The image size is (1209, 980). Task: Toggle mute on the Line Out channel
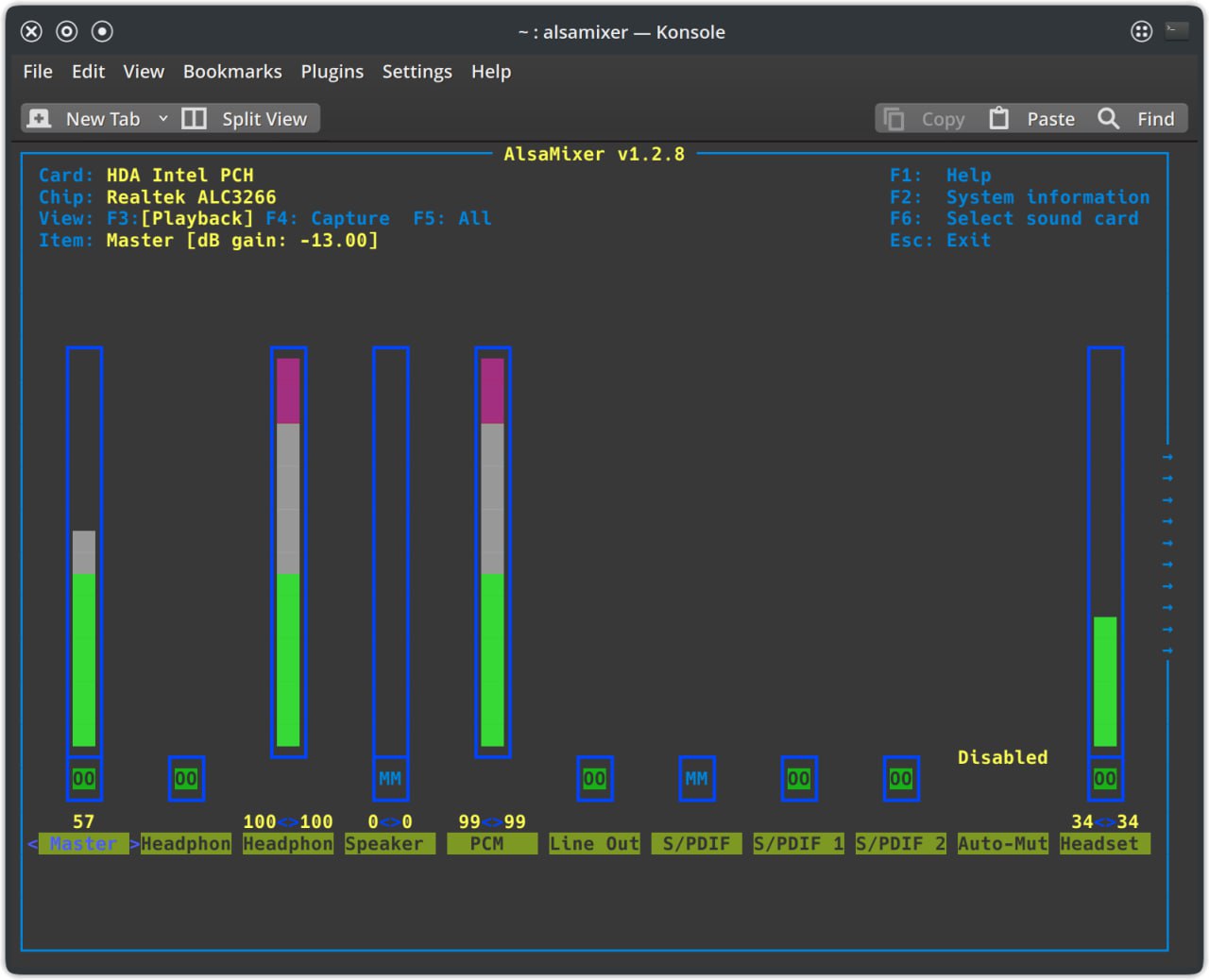594,779
